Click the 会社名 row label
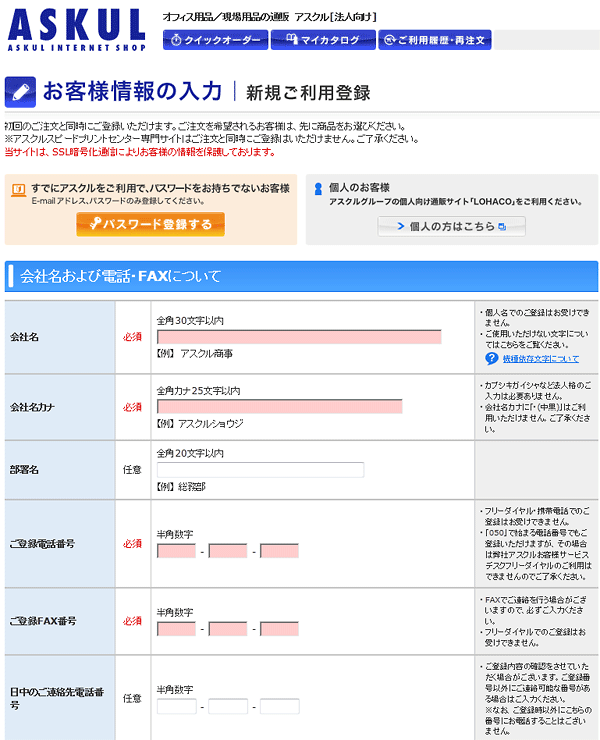Image resolution: width=600 pixels, height=740 pixels. point(25,337)
